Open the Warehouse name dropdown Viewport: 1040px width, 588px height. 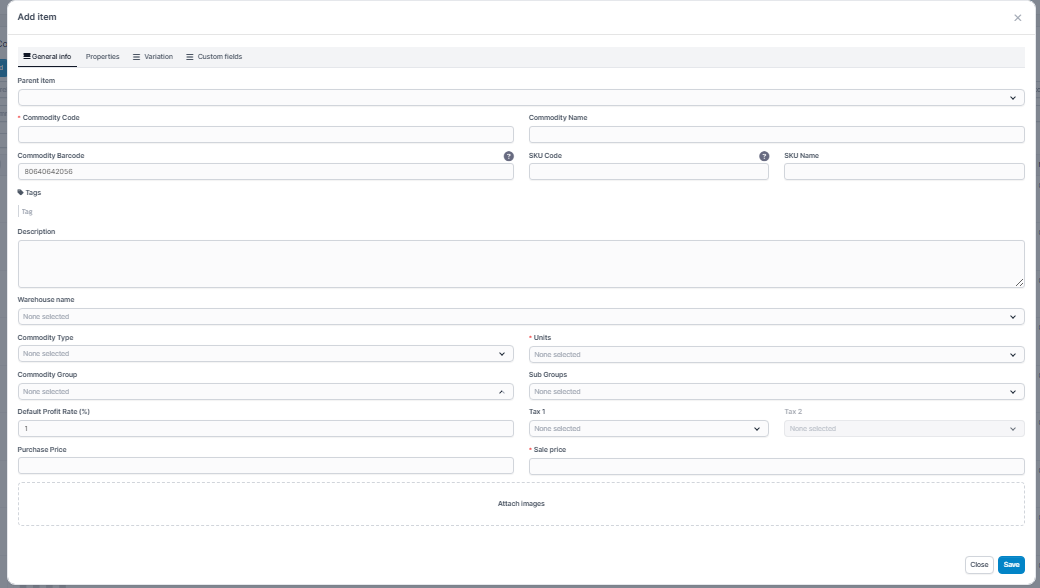tap(520, 317)
